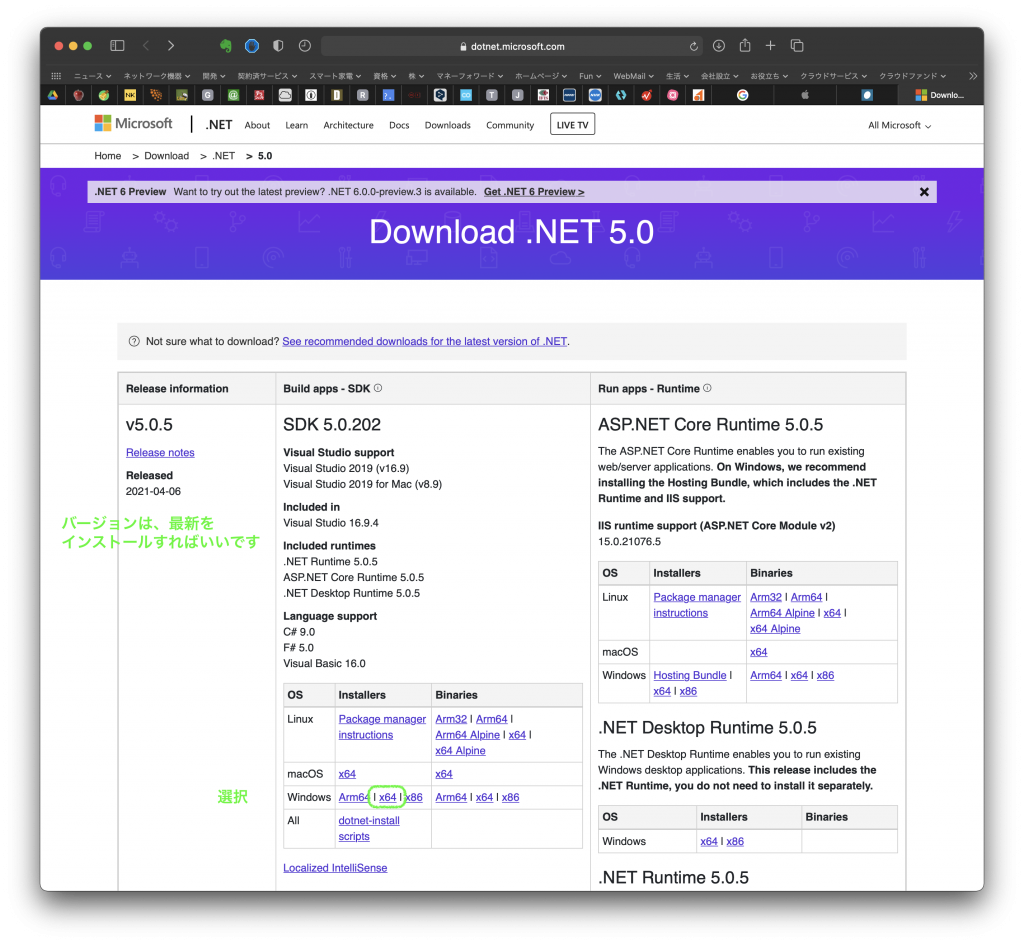Image resolution: width=1024 pixels, height=944 pixels.
Task: Switch to the gray T pinned tab
Action: (492, 95)
